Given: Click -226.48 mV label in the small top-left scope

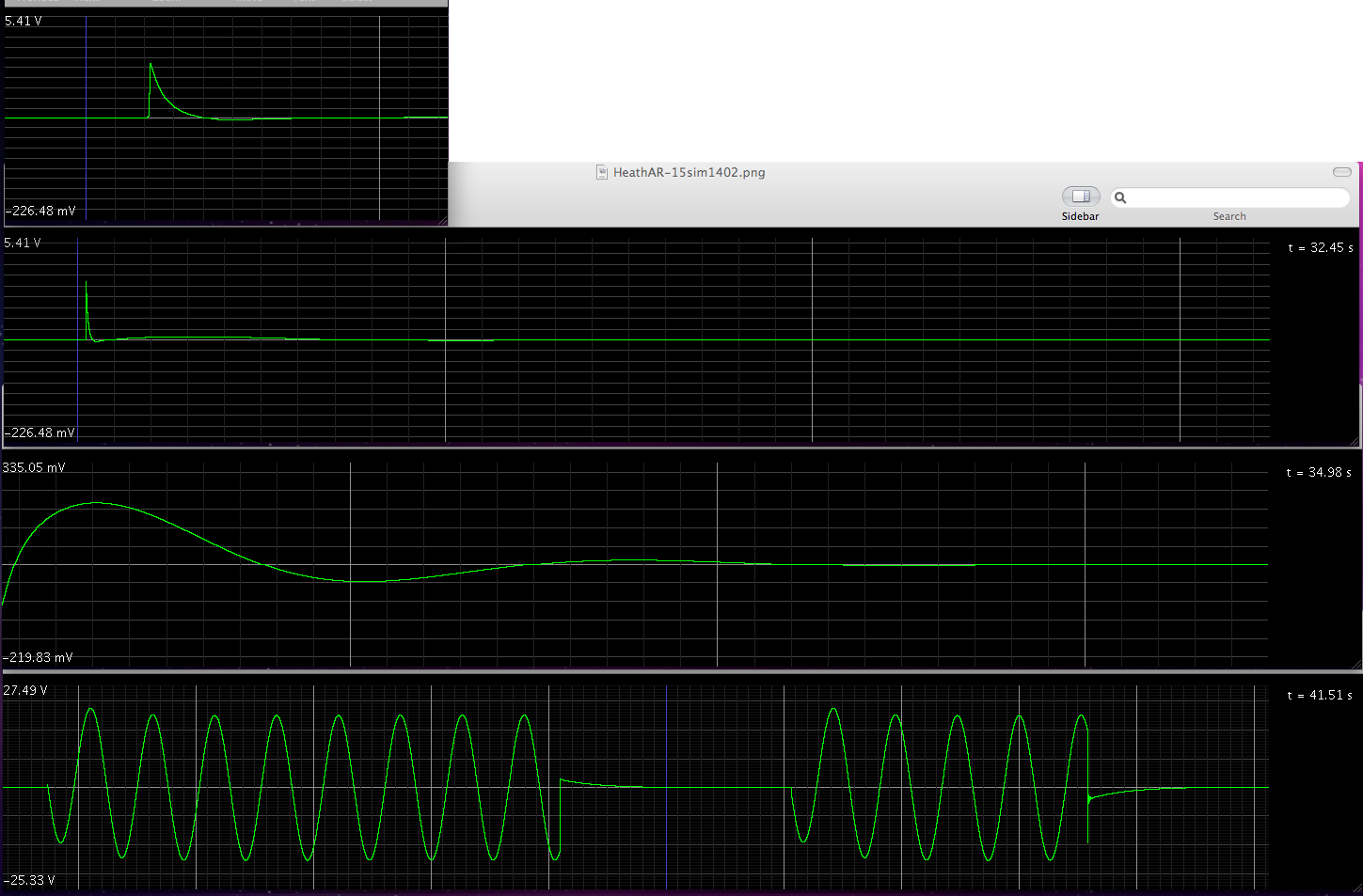Looking at the screenshot, I should (40, 211).
